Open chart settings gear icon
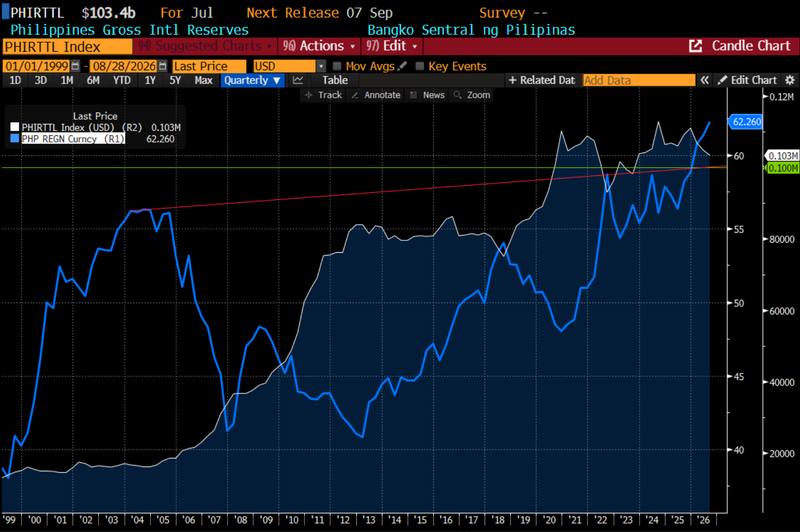 point(789,80)
